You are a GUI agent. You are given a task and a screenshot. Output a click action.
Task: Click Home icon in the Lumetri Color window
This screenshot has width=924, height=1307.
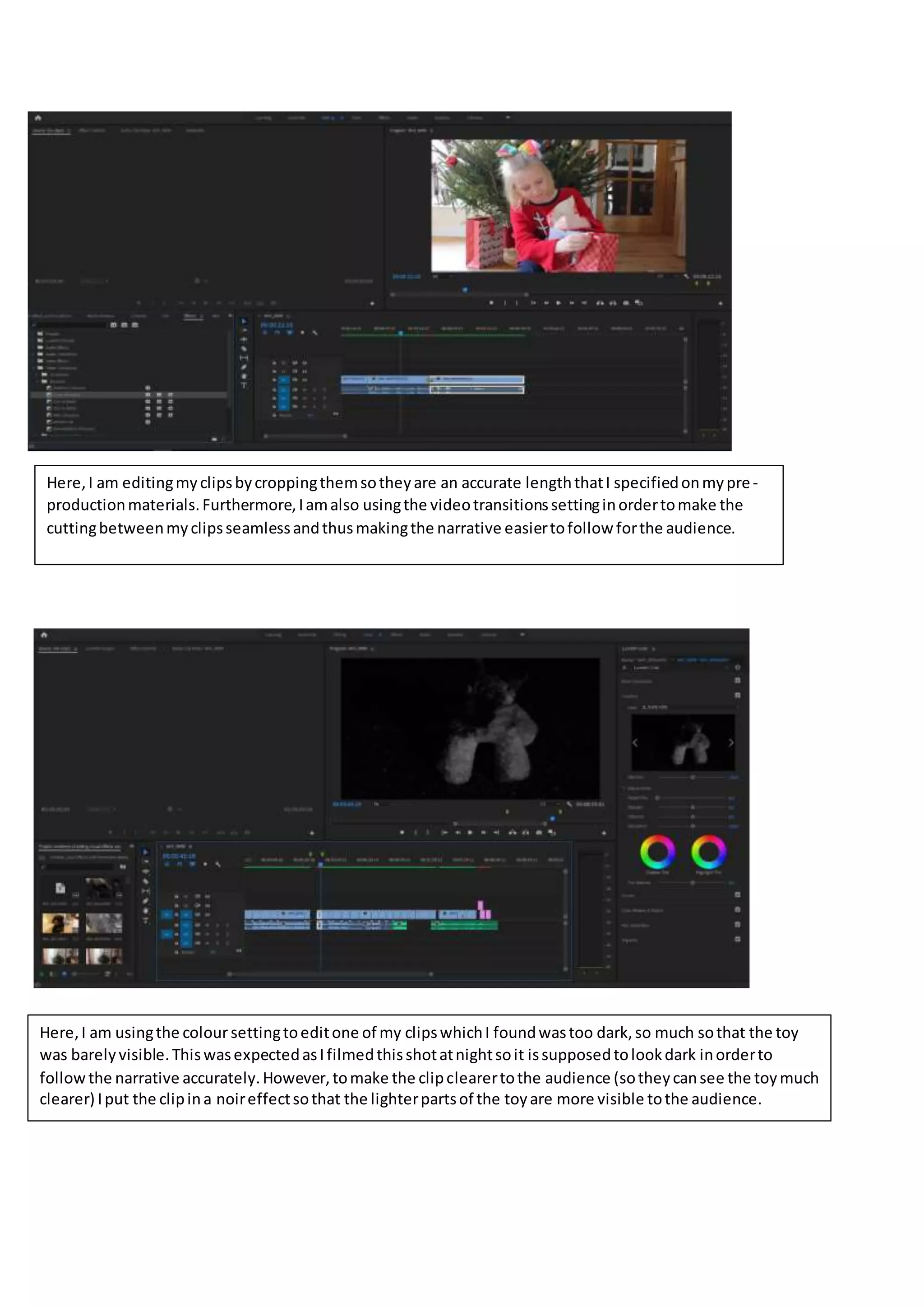click(x=44, y=635)
